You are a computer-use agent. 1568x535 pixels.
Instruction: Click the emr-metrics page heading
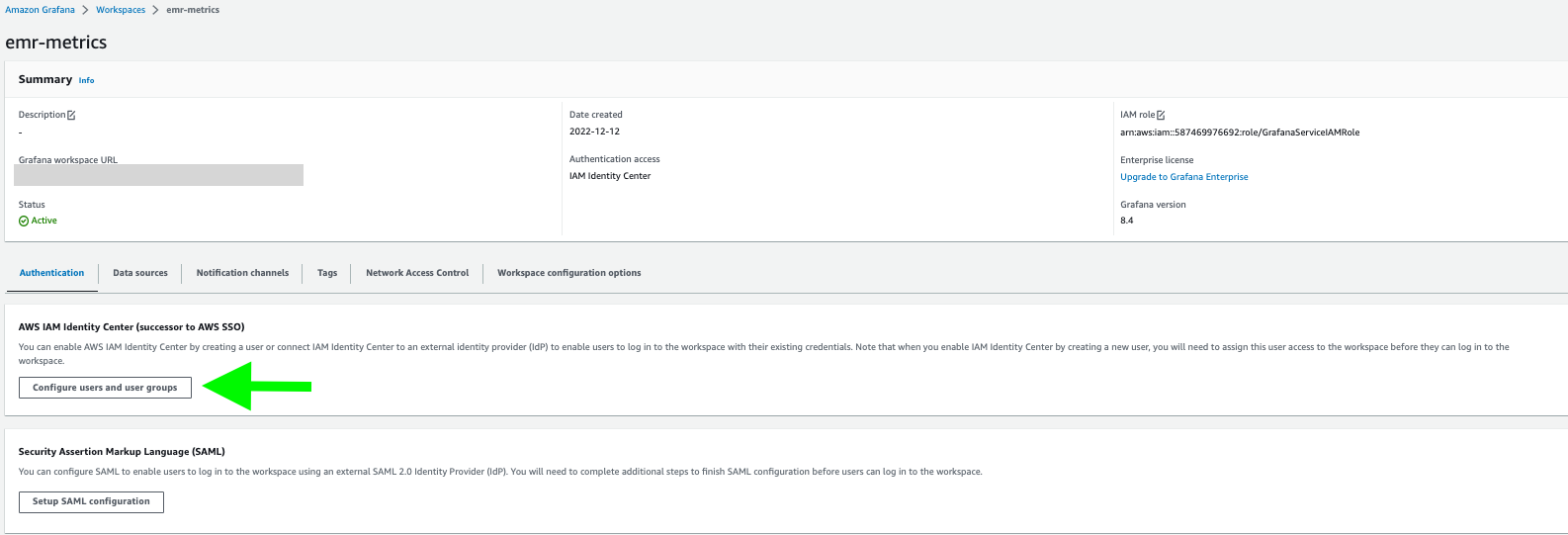56,43
